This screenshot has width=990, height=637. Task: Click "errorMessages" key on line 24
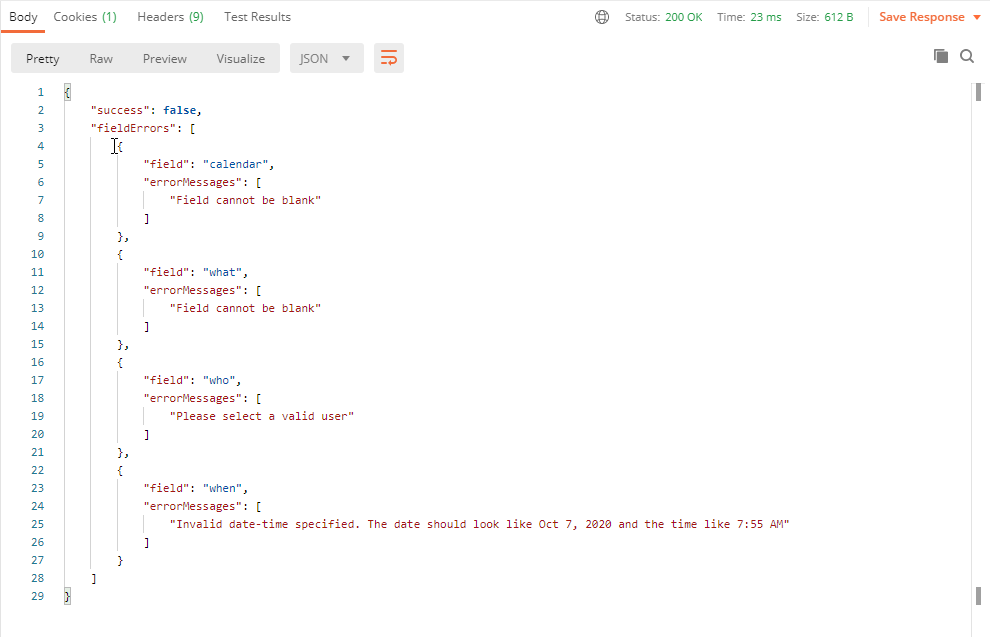[x=193, y=506]
